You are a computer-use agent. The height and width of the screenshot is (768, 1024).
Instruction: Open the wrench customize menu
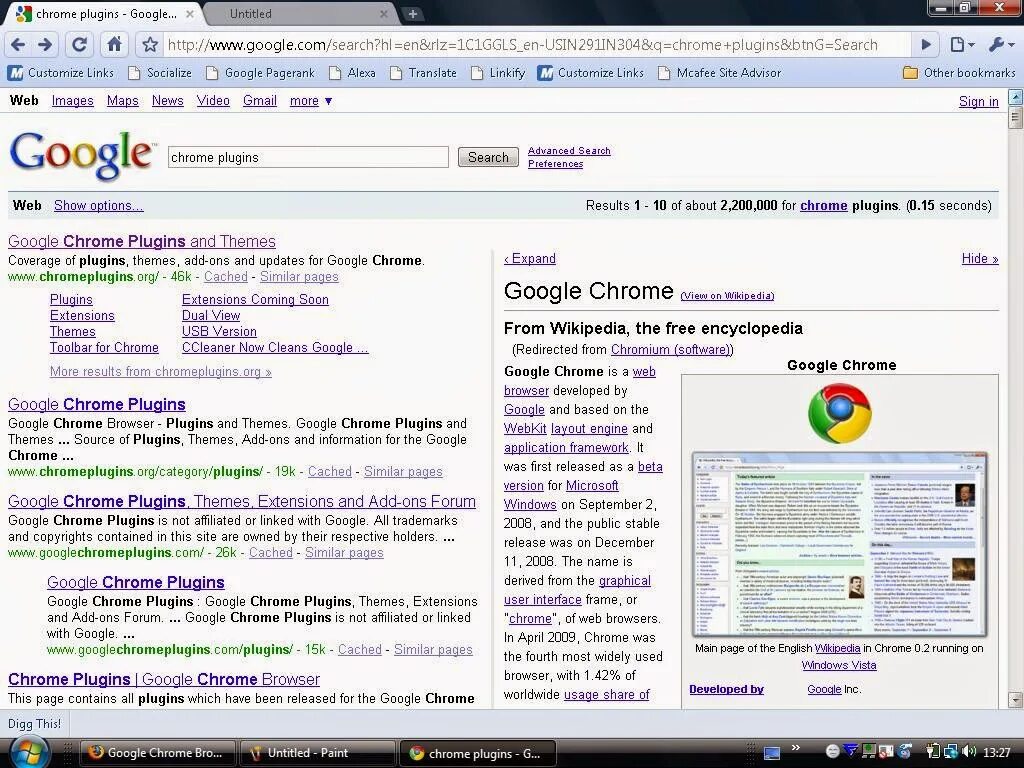pyautogui.click(x=1000, y=44)
